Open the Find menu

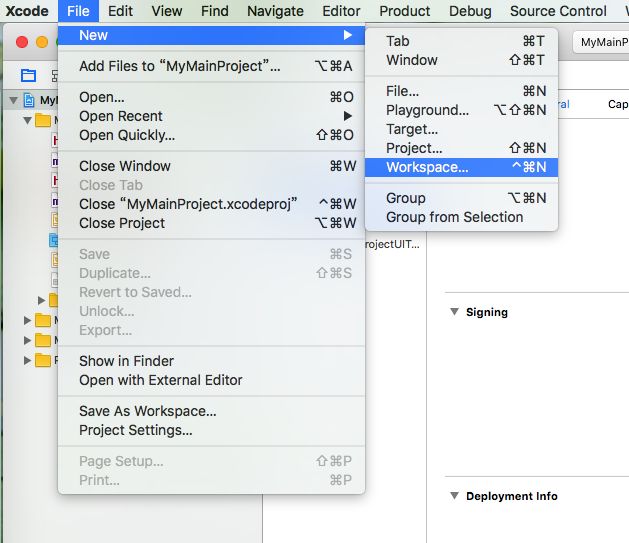tap(215, 11)
